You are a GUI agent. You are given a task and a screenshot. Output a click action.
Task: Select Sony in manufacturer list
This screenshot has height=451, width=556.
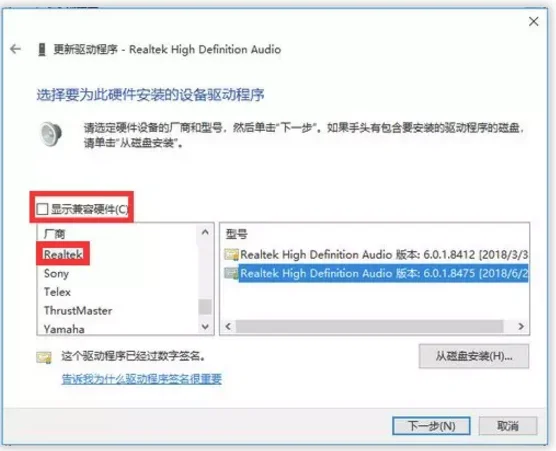coord(56,273)
